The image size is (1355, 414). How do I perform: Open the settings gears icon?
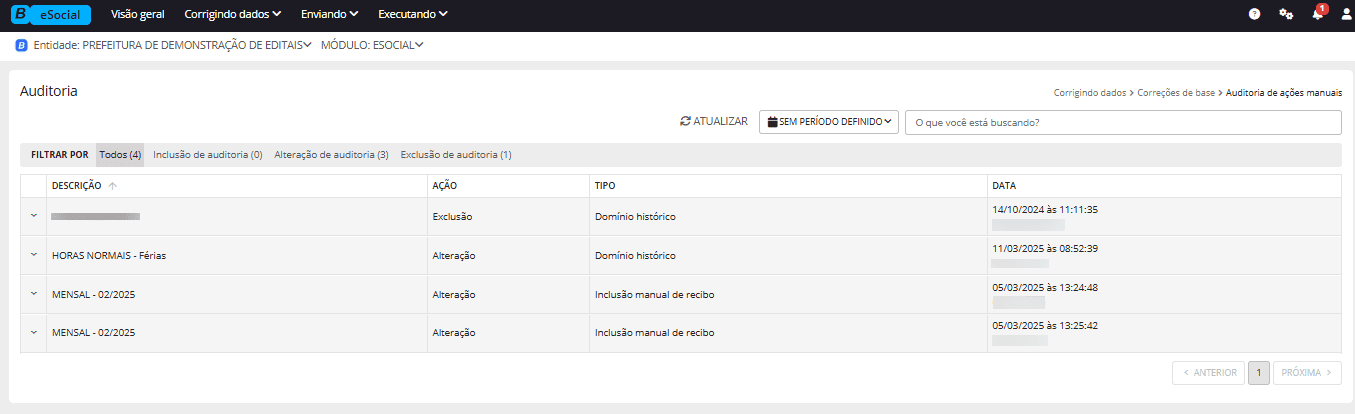[1286, 14]
